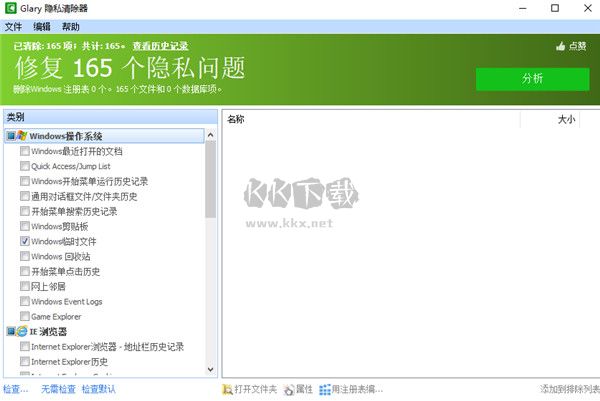
Task: Check Internet Explorer浏览器 地址栏历史记录 box
Action: click(25, 346)
